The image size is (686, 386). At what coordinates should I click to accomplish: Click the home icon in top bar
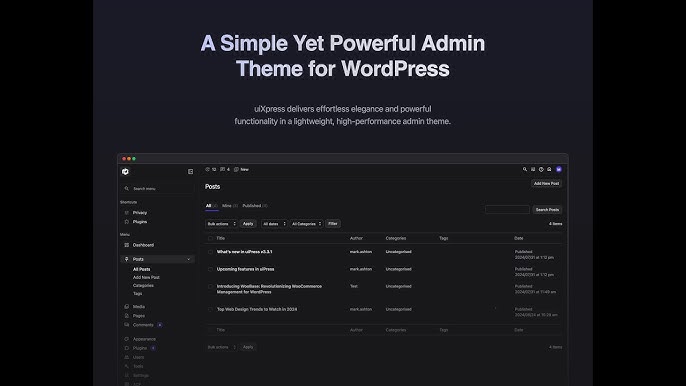point(549,169)
